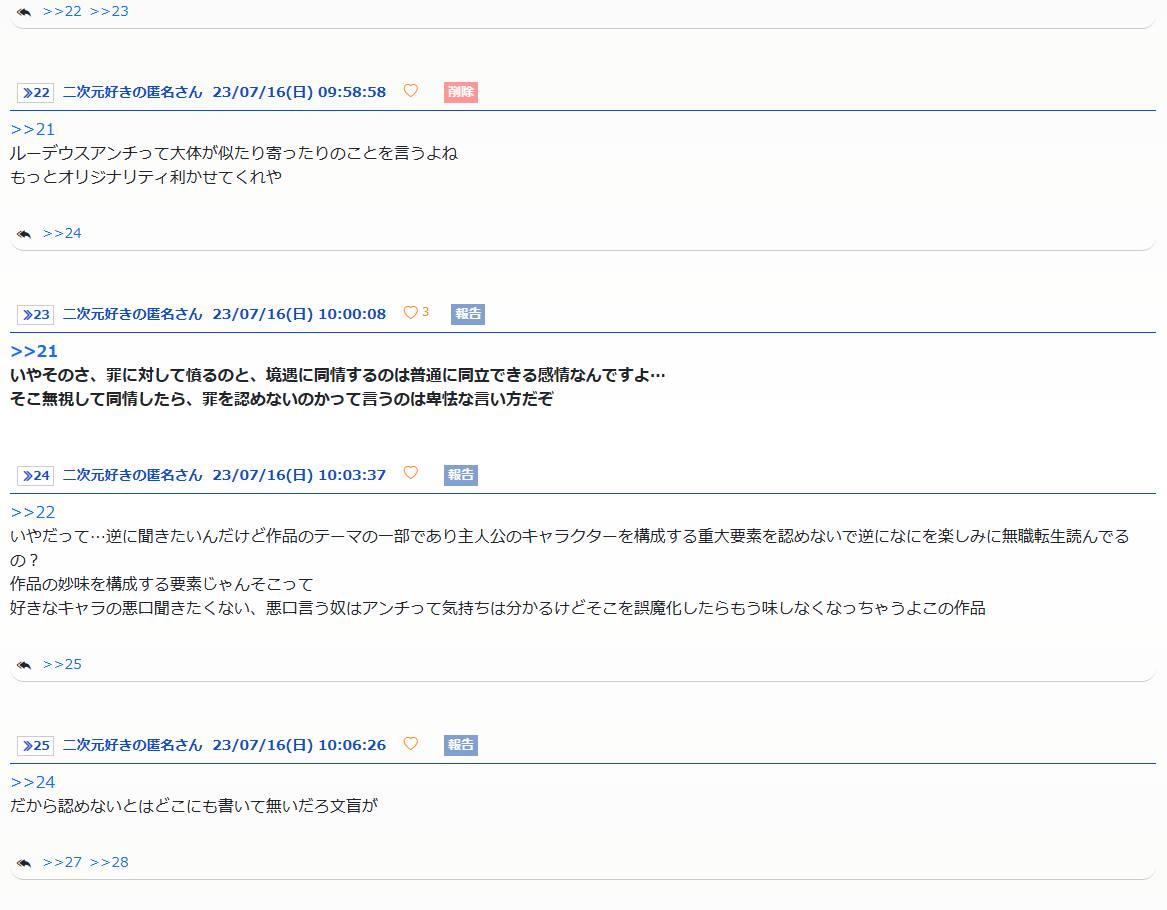Click timestamp 23/07/16(日) 10:06:26
1167x910 pixels.
click(299, 745)
